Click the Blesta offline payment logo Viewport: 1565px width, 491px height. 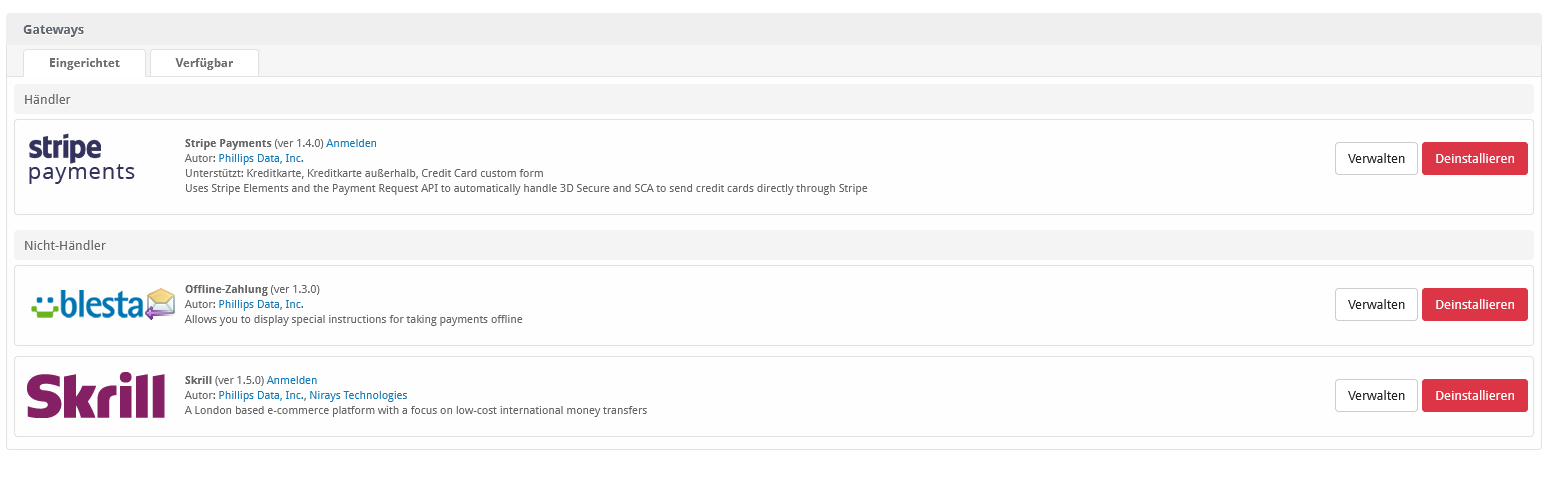click(x=102, y=304)
